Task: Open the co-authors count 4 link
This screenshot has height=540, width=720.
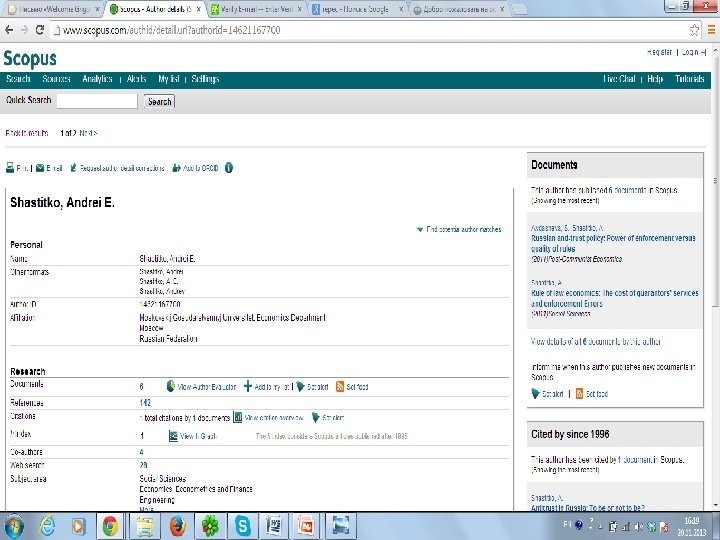Action: tap(141, 452)
